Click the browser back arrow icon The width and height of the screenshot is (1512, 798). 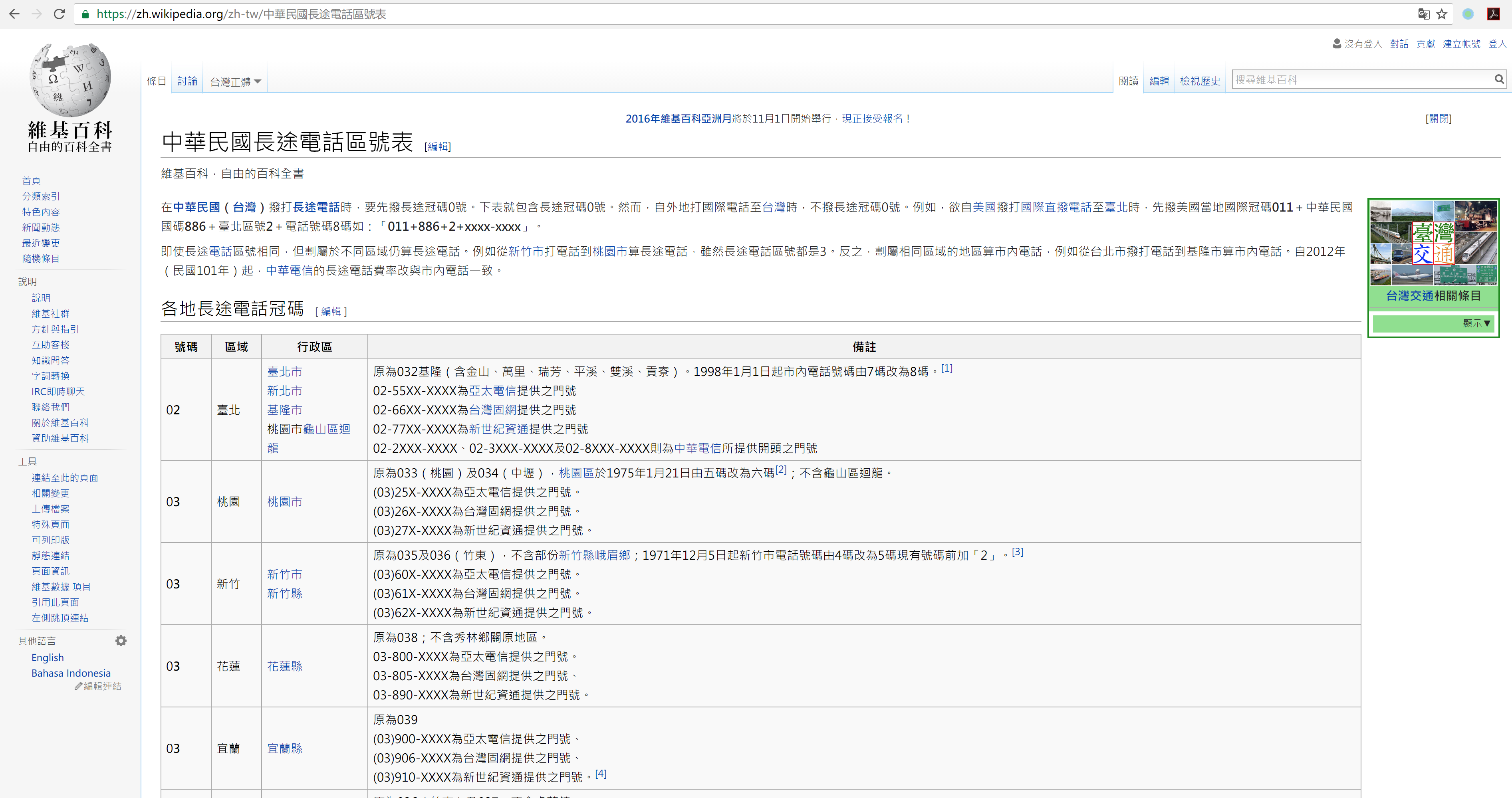click(14, 14)
